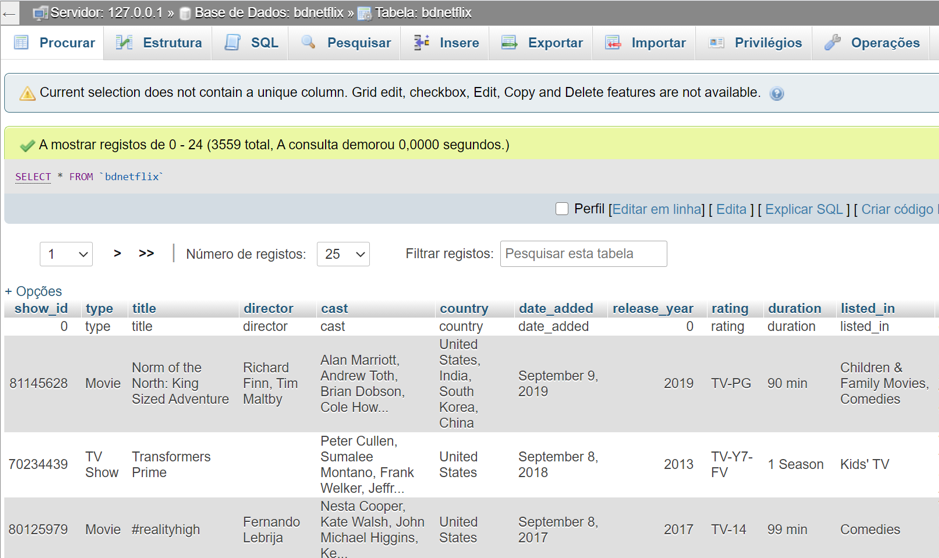
Task: Click the Pesquisar magnifier icon
Action: pyautogui.click(x=309, y=43)
